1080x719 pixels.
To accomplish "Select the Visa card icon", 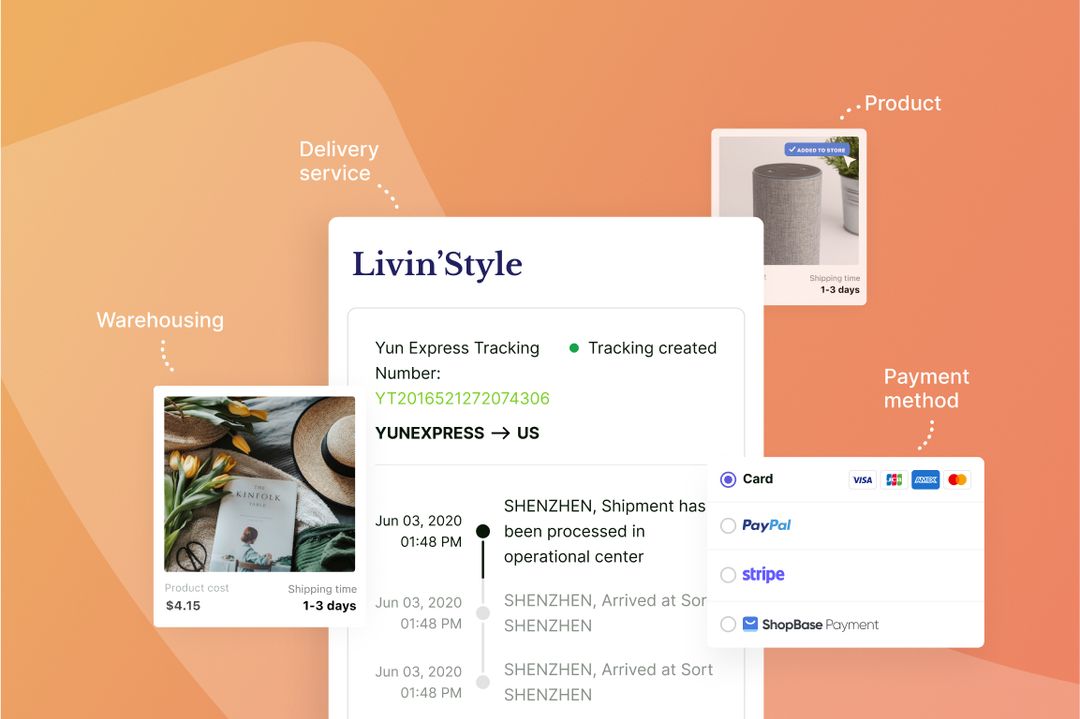I will (862, 480).
